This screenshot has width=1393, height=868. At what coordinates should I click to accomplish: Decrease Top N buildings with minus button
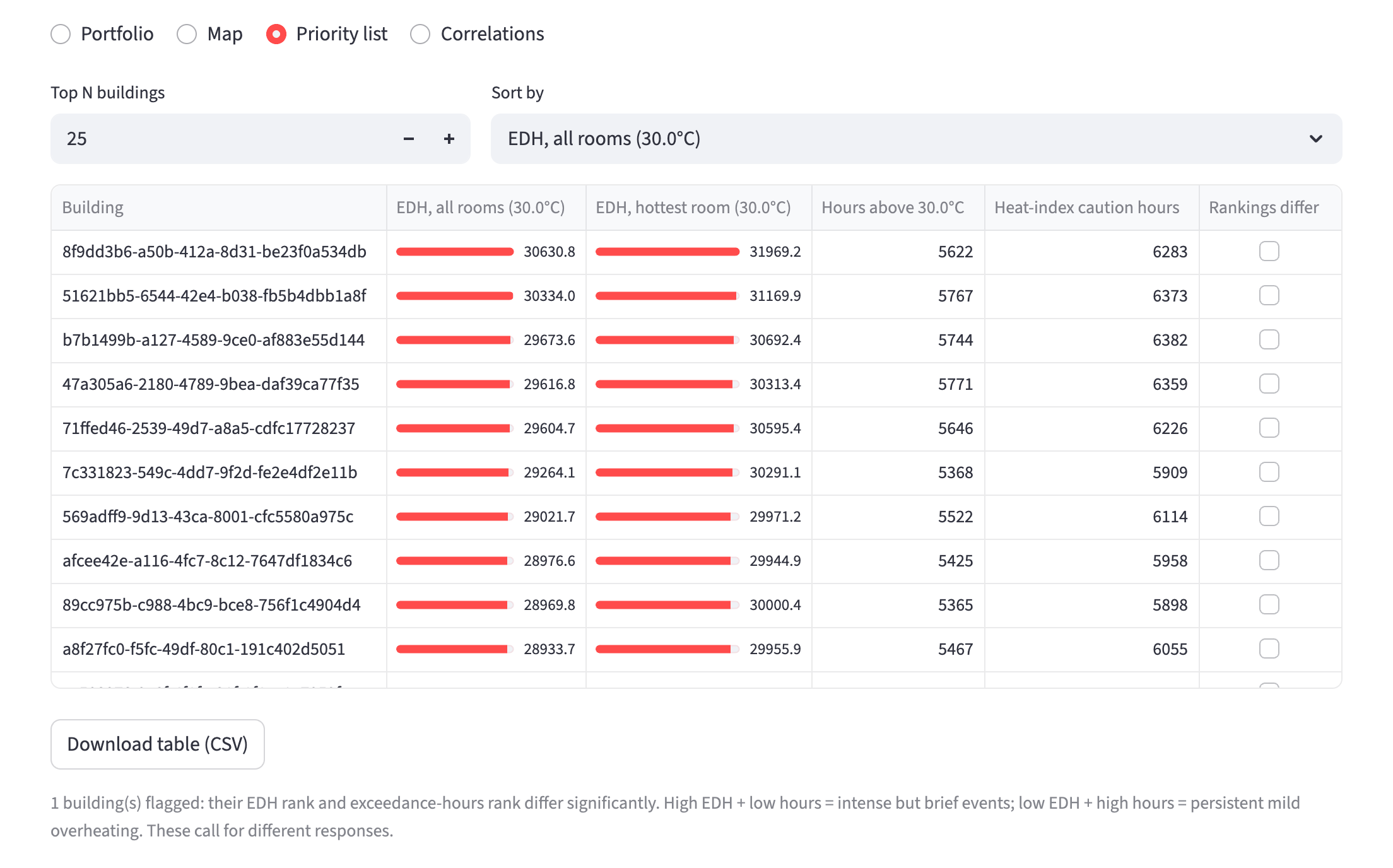tap(409, 139)
